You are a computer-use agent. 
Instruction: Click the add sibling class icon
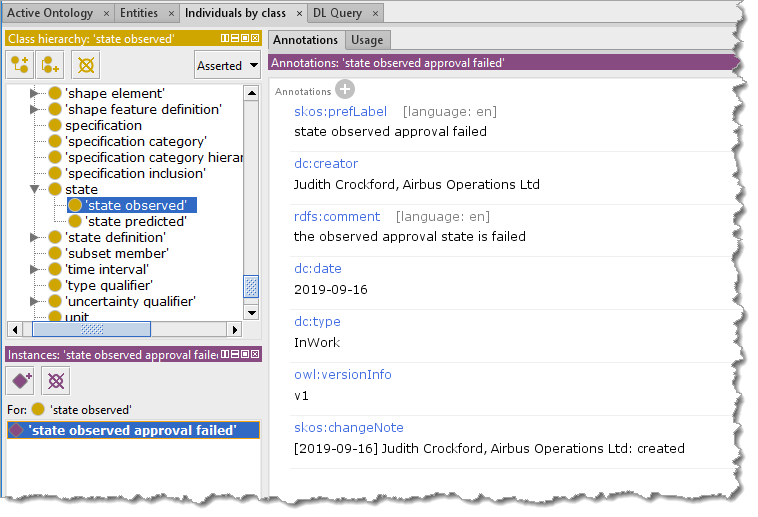point(51,65)
